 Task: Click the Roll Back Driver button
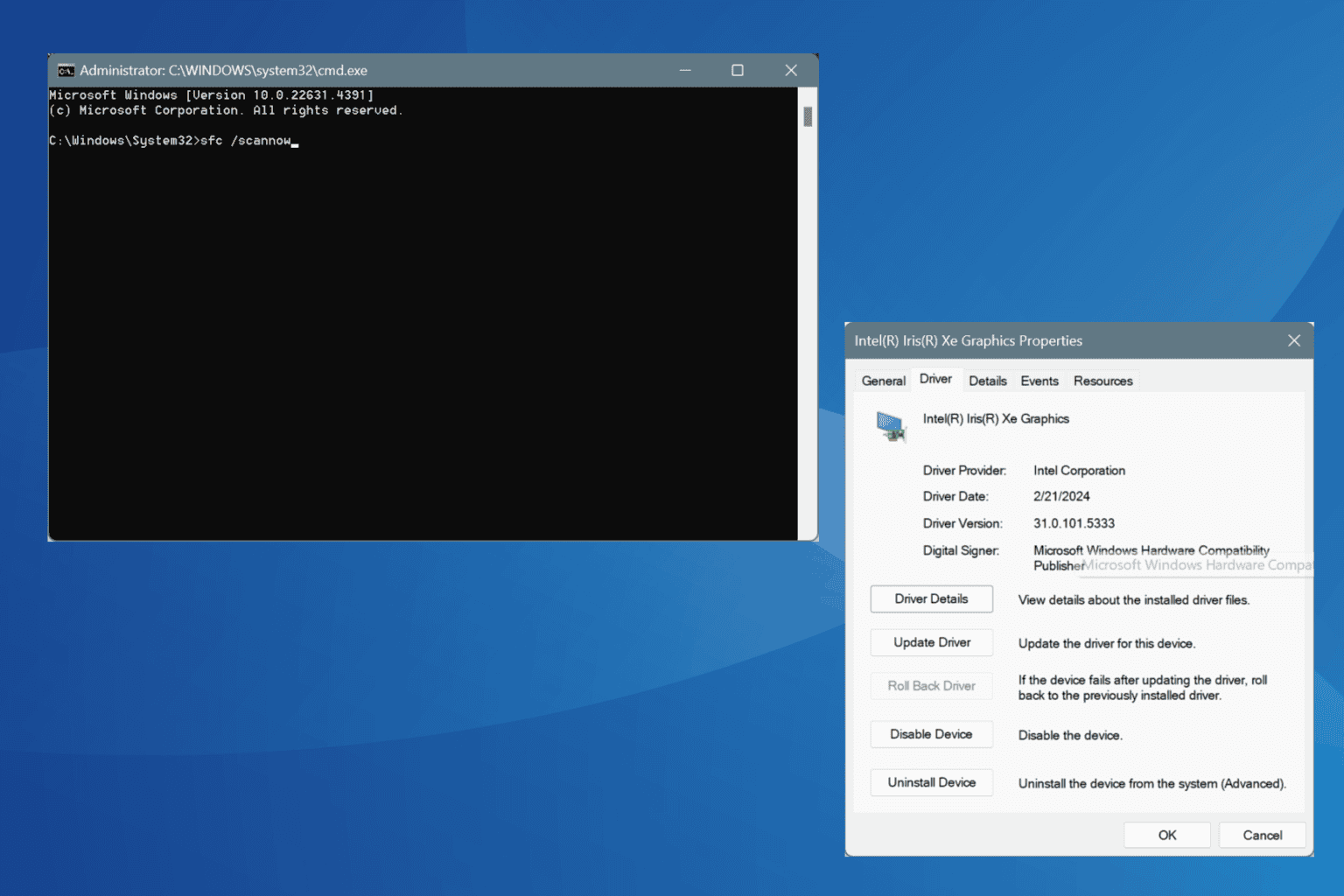point(931,686)
